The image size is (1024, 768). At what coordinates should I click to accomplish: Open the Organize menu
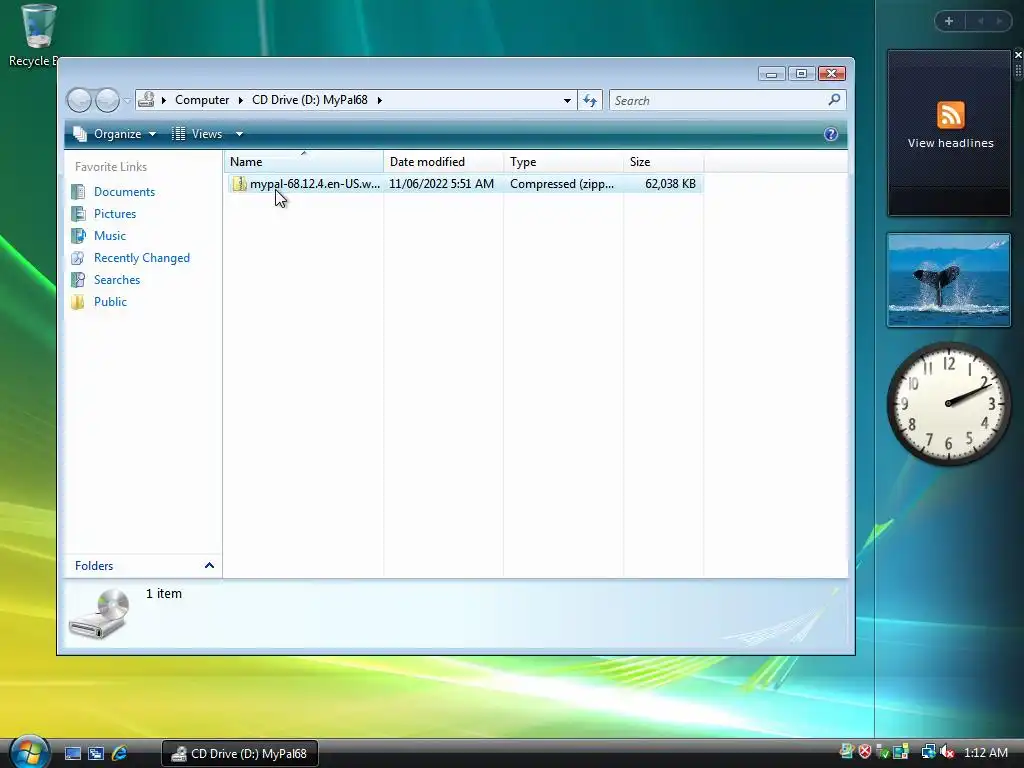[115, 134]
